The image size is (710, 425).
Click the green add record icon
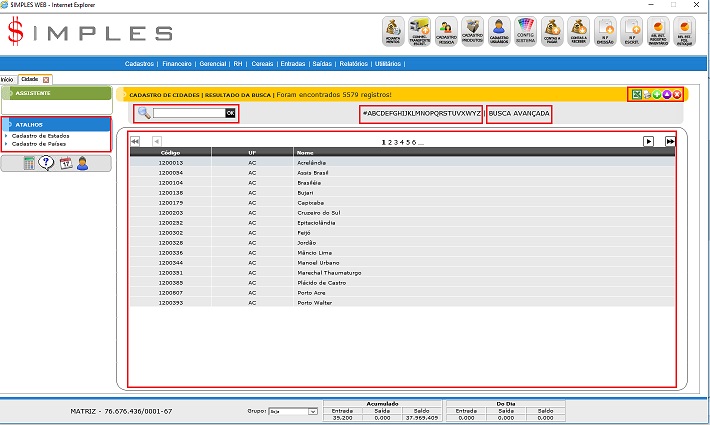pos(657,94)
